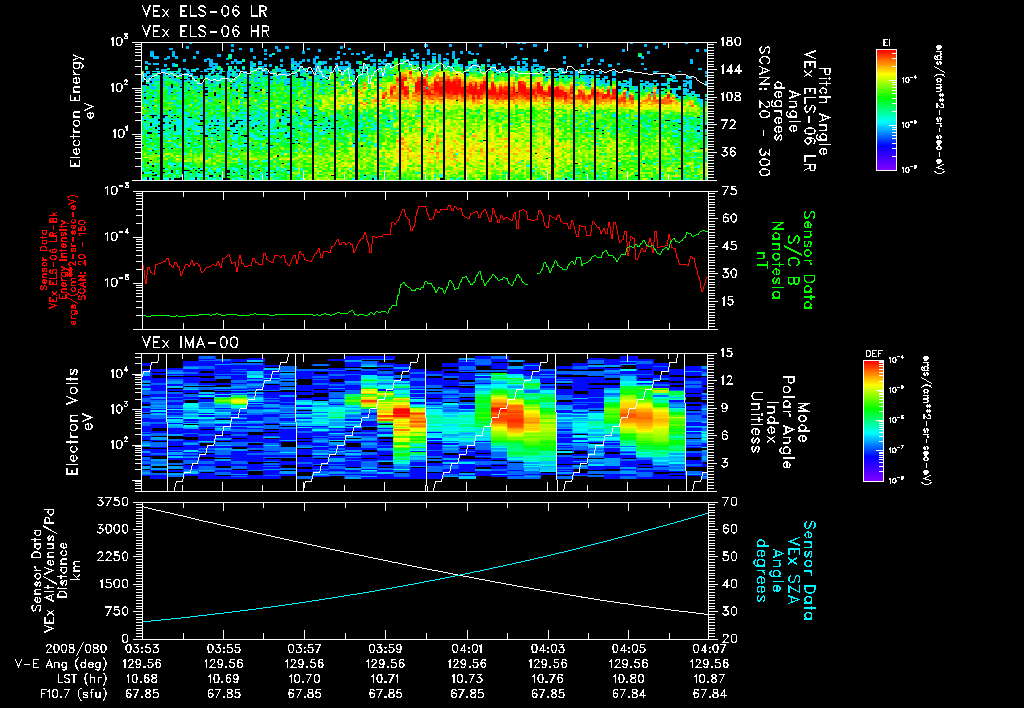This screenshot has height=708, width=1024.
Task: Click the 'VEx IMA-00' panel title
Action: tap(190, 342)
